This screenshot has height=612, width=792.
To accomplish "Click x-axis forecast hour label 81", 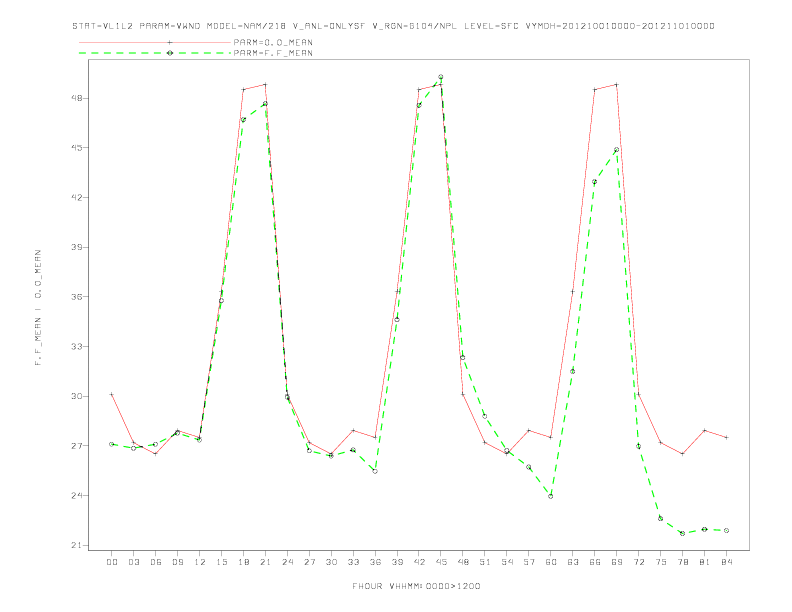I will (705, 562).
